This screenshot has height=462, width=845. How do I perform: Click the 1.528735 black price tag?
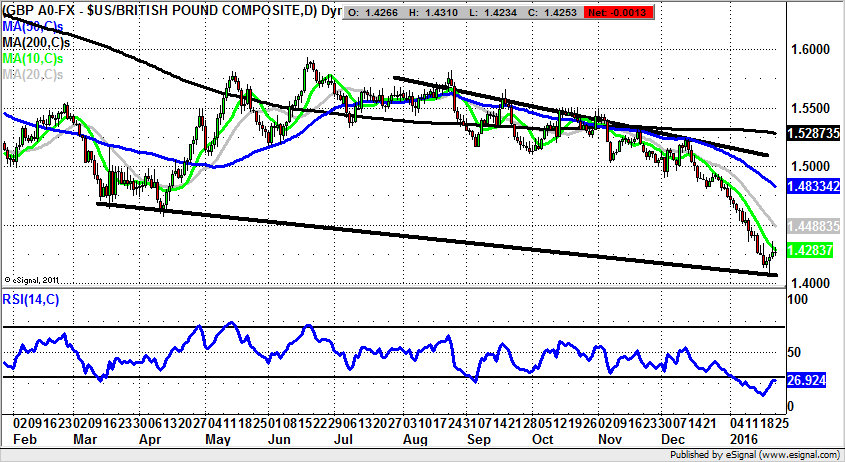pyautogui.click(x=812, y=133)
